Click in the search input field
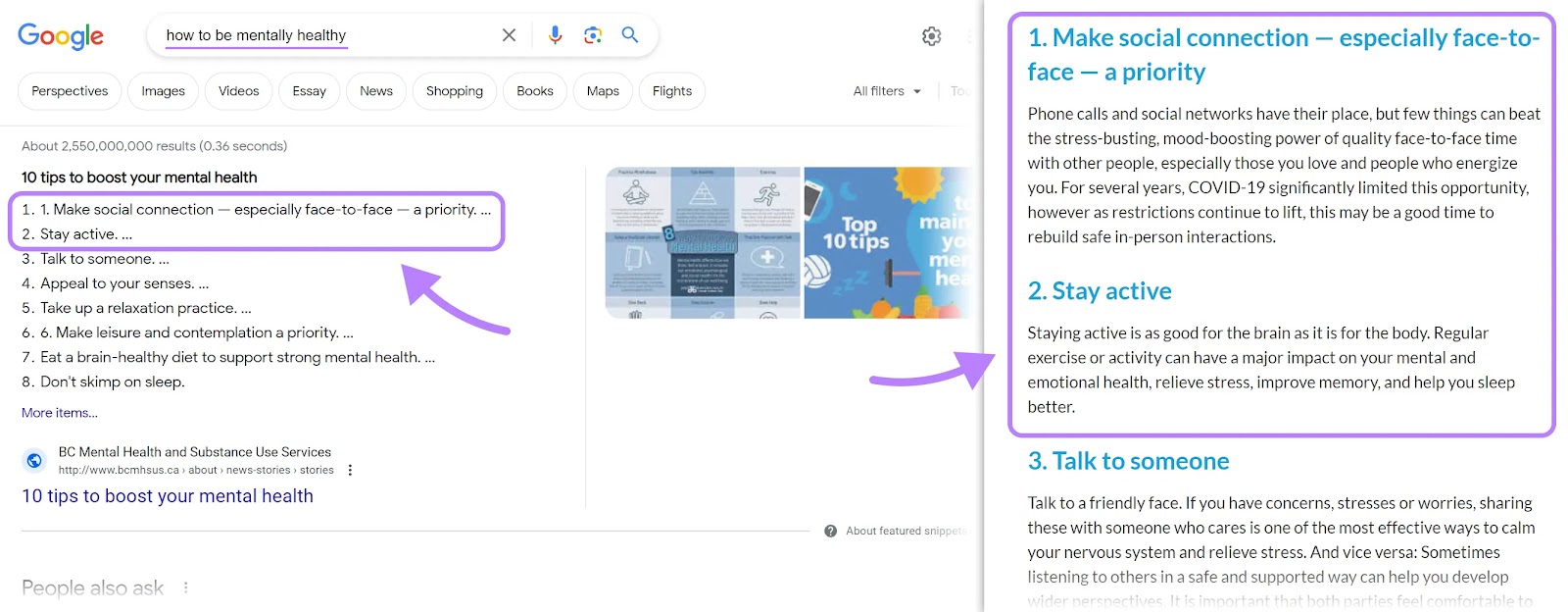 coord(323,35)
